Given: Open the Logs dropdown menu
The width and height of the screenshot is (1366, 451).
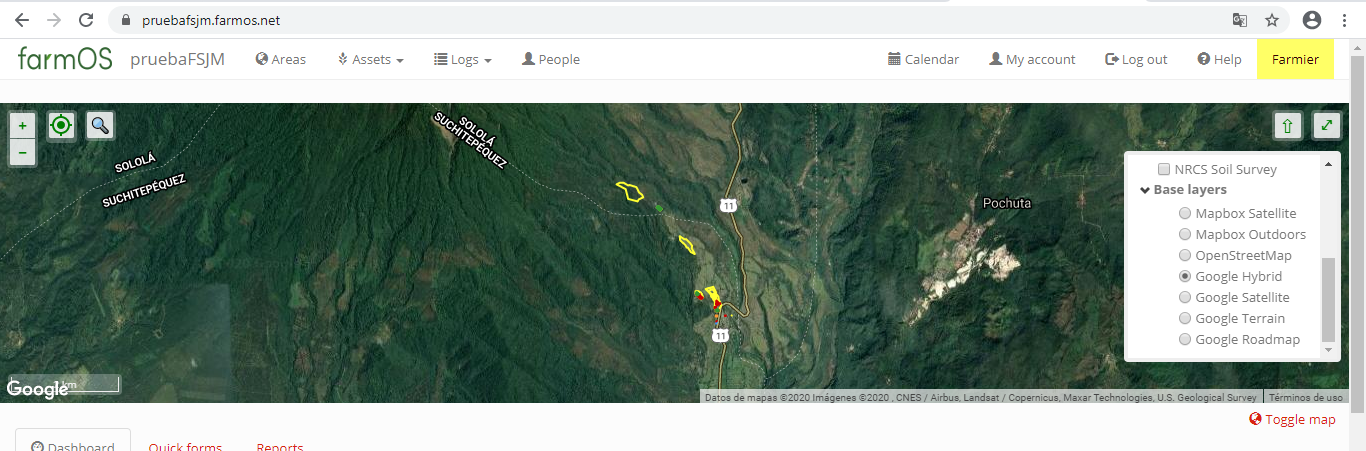Looking at the screenshot, I should (462, 59).
